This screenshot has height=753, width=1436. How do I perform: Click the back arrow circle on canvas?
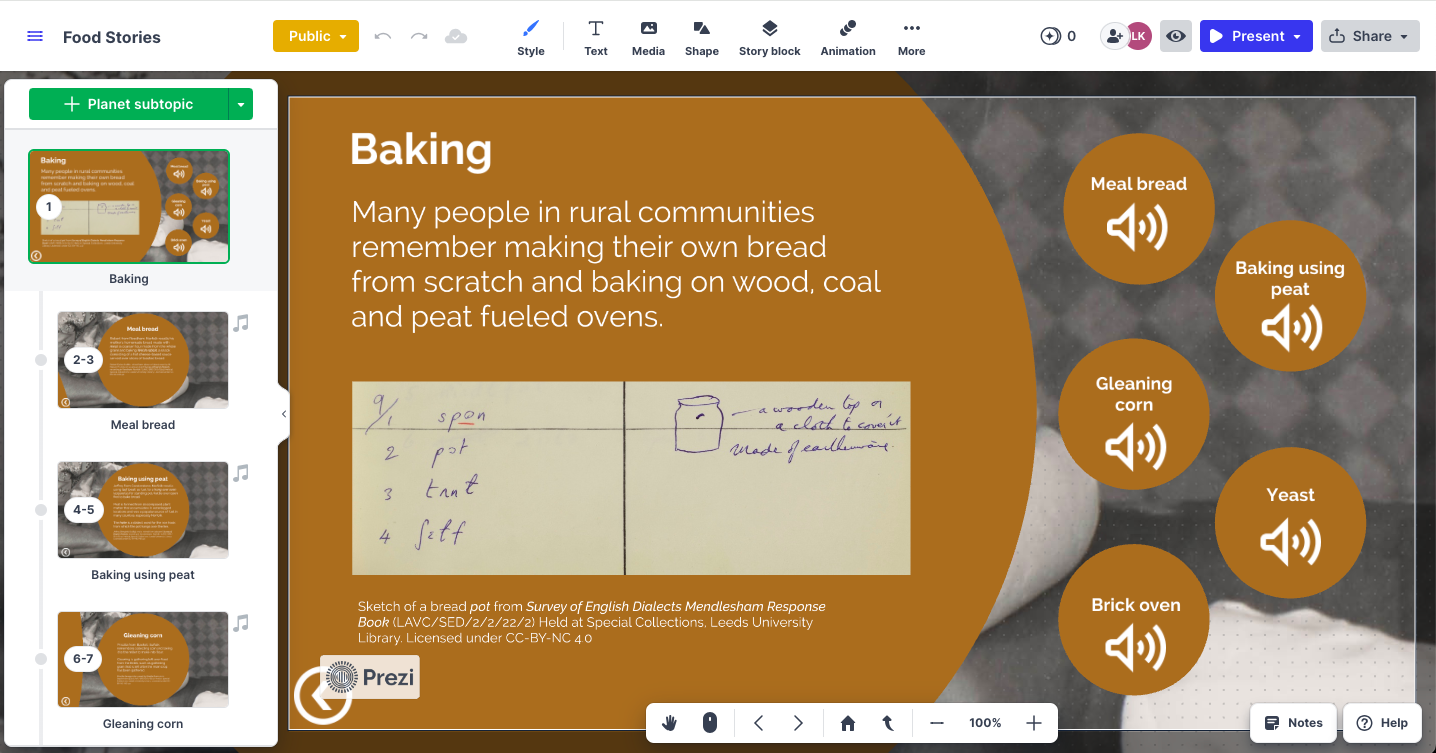pos(322,695)
